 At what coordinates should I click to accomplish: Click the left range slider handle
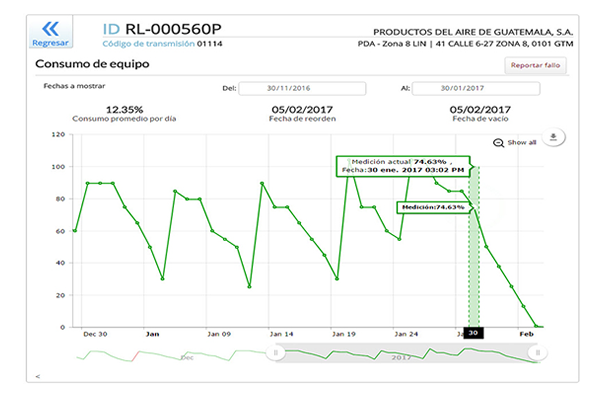click(278, 352)
